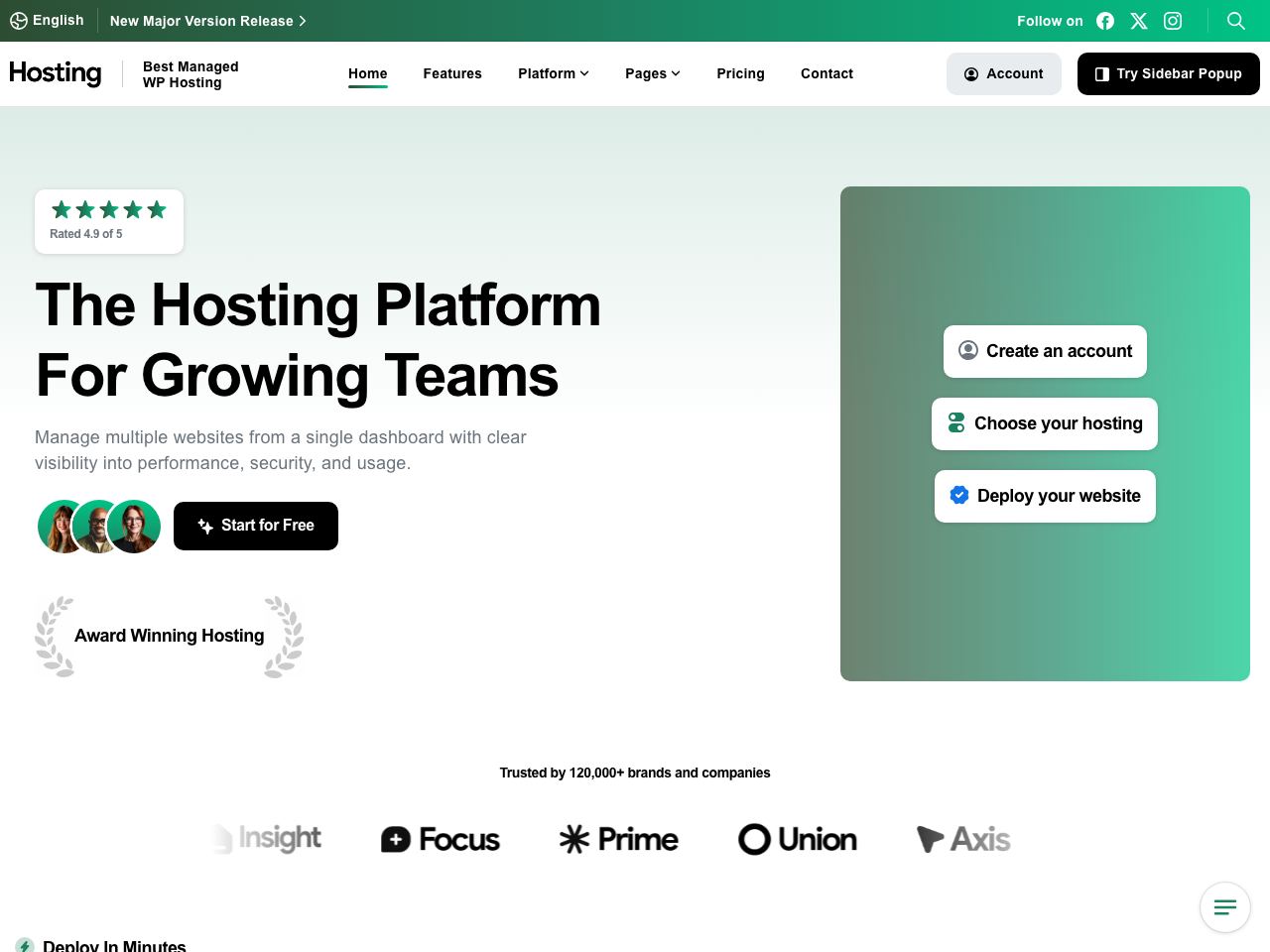Click the chevron beside New Major Version Release
Viewport: 1270px width, 952px height.
303,21
